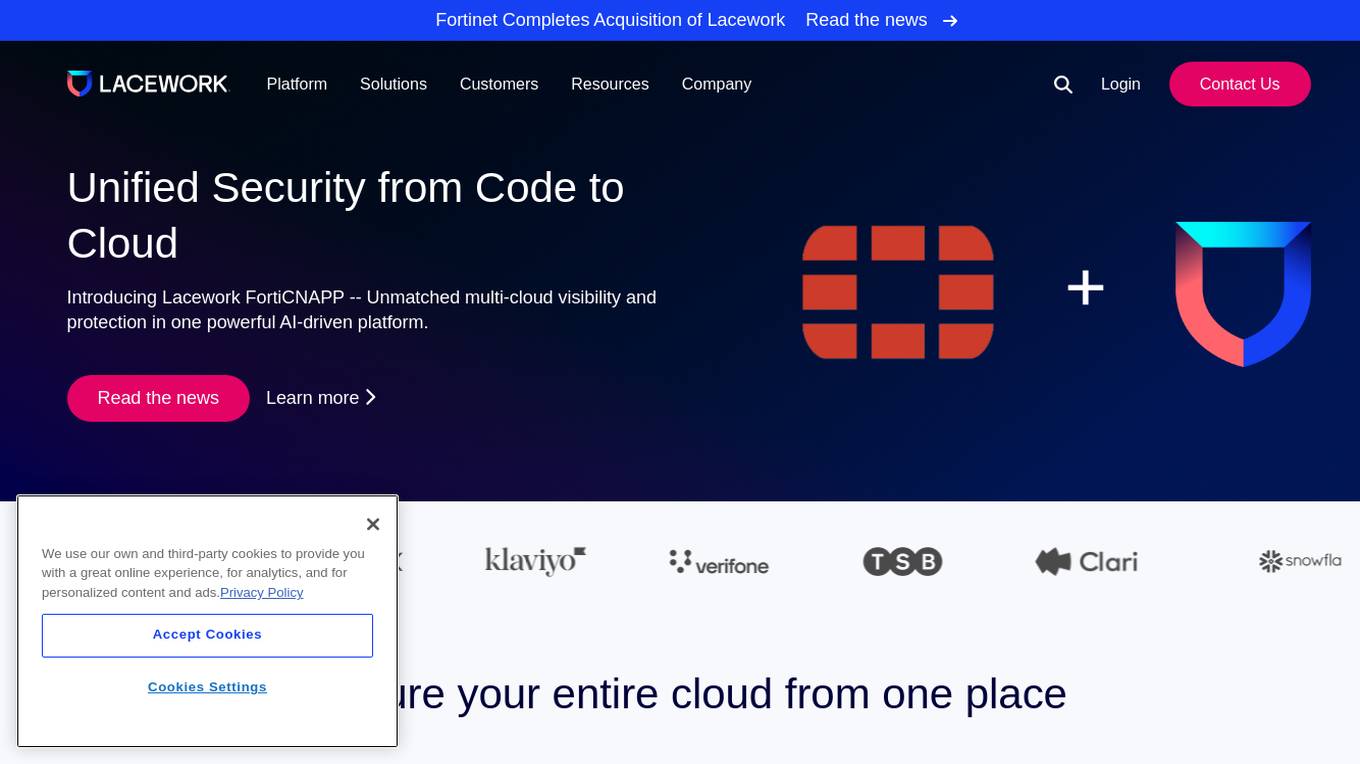Accept Cookies in the consent dialog

[x=207, y=635]
